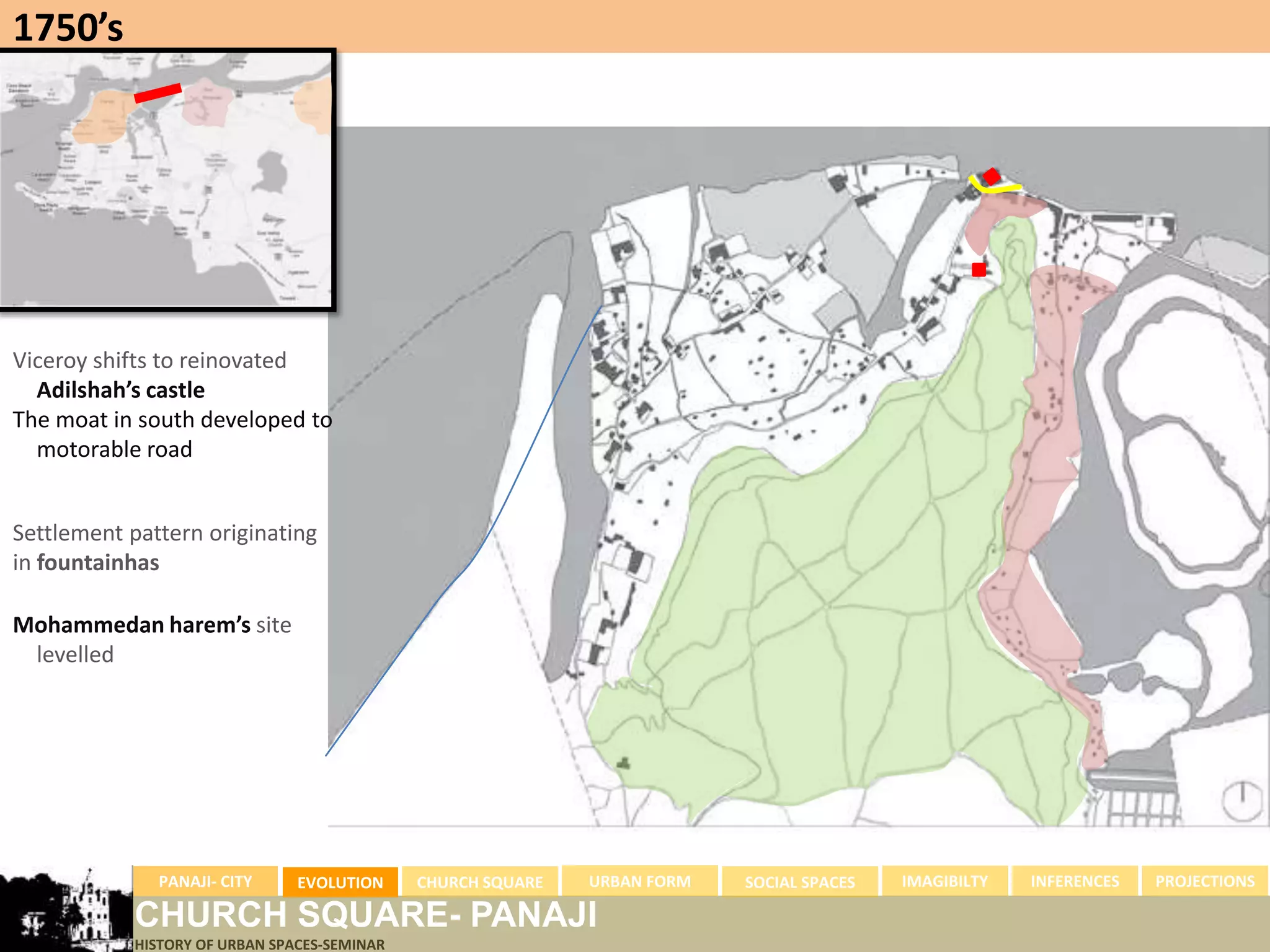Image resolution: width=1270 pixels, height=952 pixels.
Task: Click the 1750's slide heading
Action: click(68, 28)
